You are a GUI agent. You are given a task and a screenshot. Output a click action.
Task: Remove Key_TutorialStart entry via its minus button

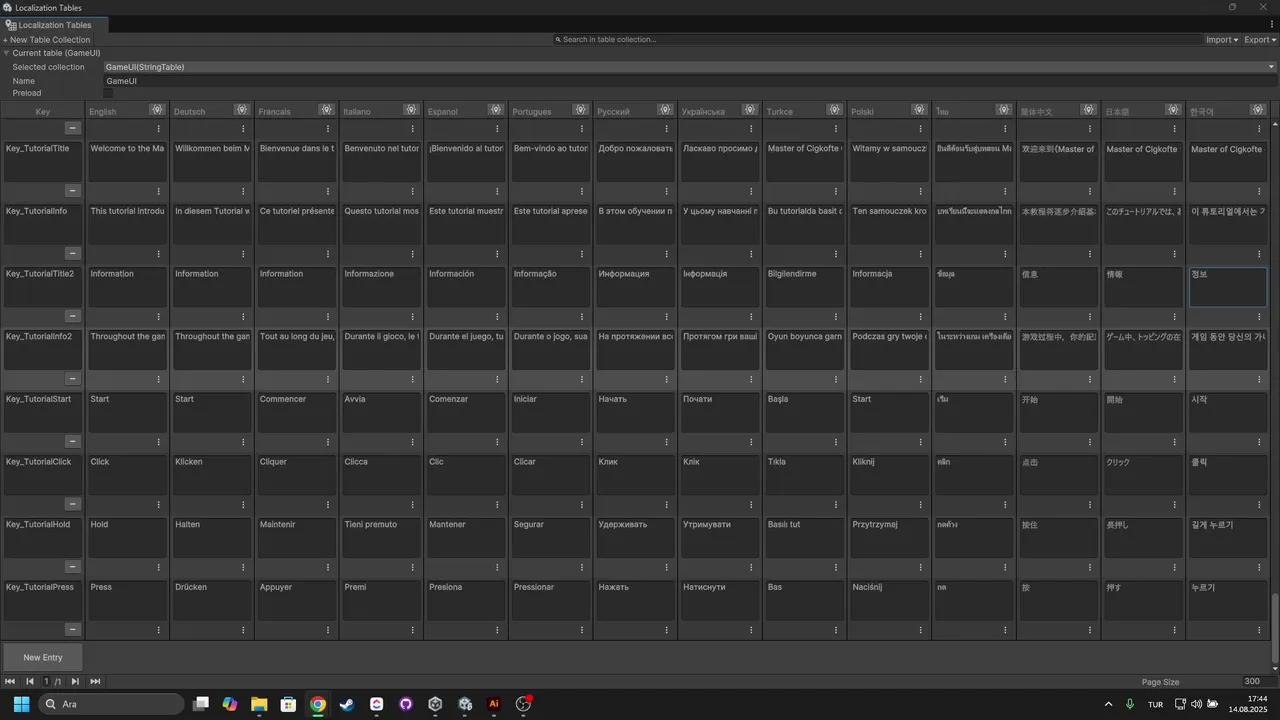72,441
